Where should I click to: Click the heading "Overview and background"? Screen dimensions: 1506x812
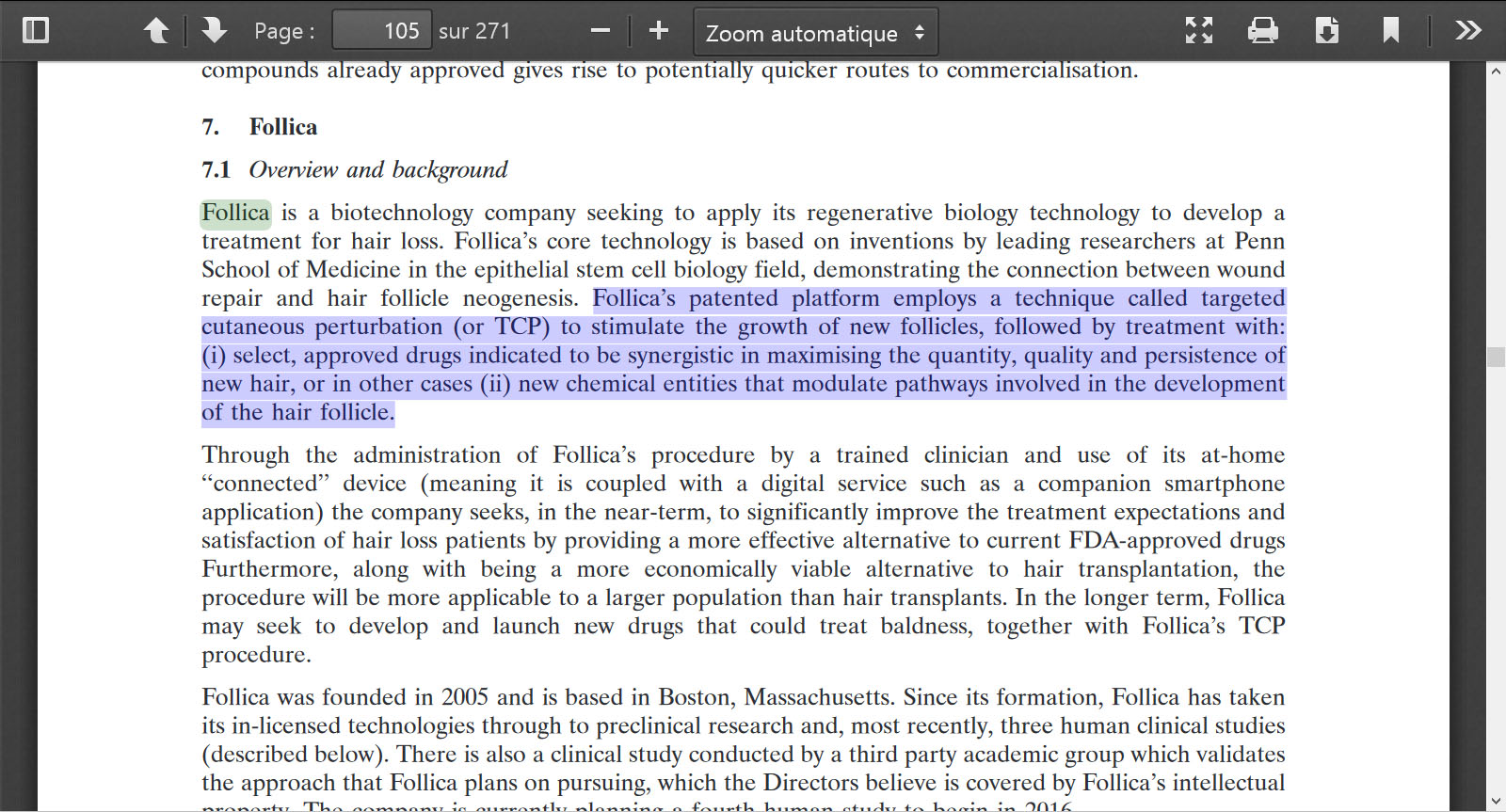coord(377,170)
